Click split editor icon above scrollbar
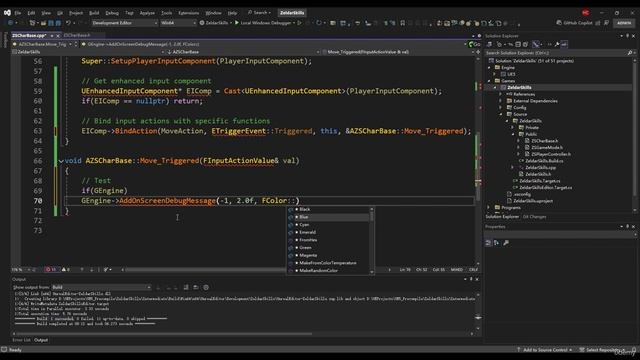640x360 pixels. (478, 52)
